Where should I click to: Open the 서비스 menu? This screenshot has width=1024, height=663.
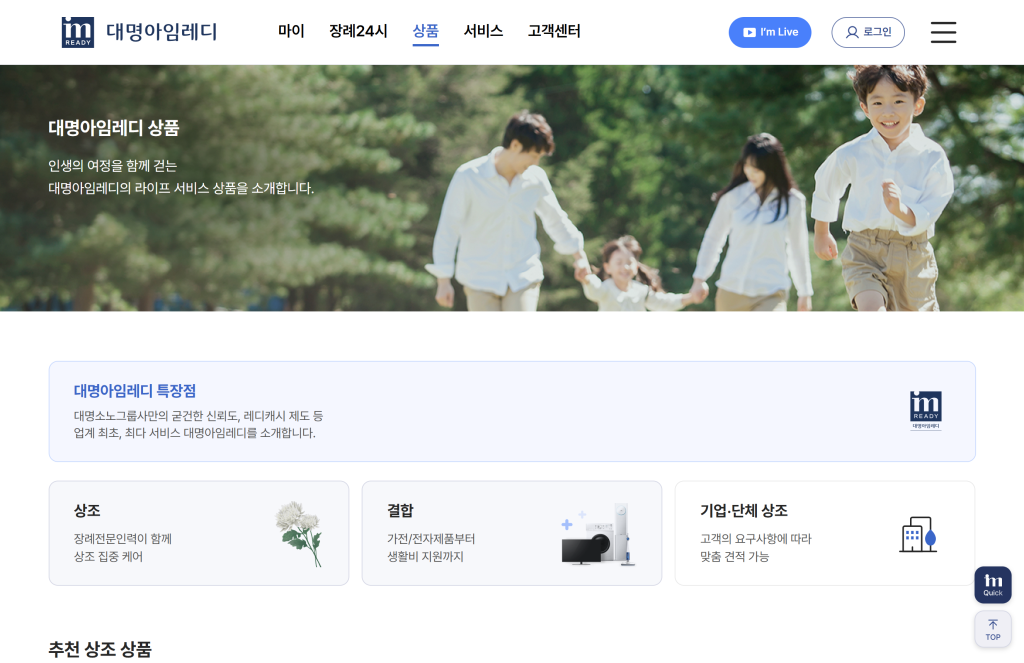[x=483, y=32]
